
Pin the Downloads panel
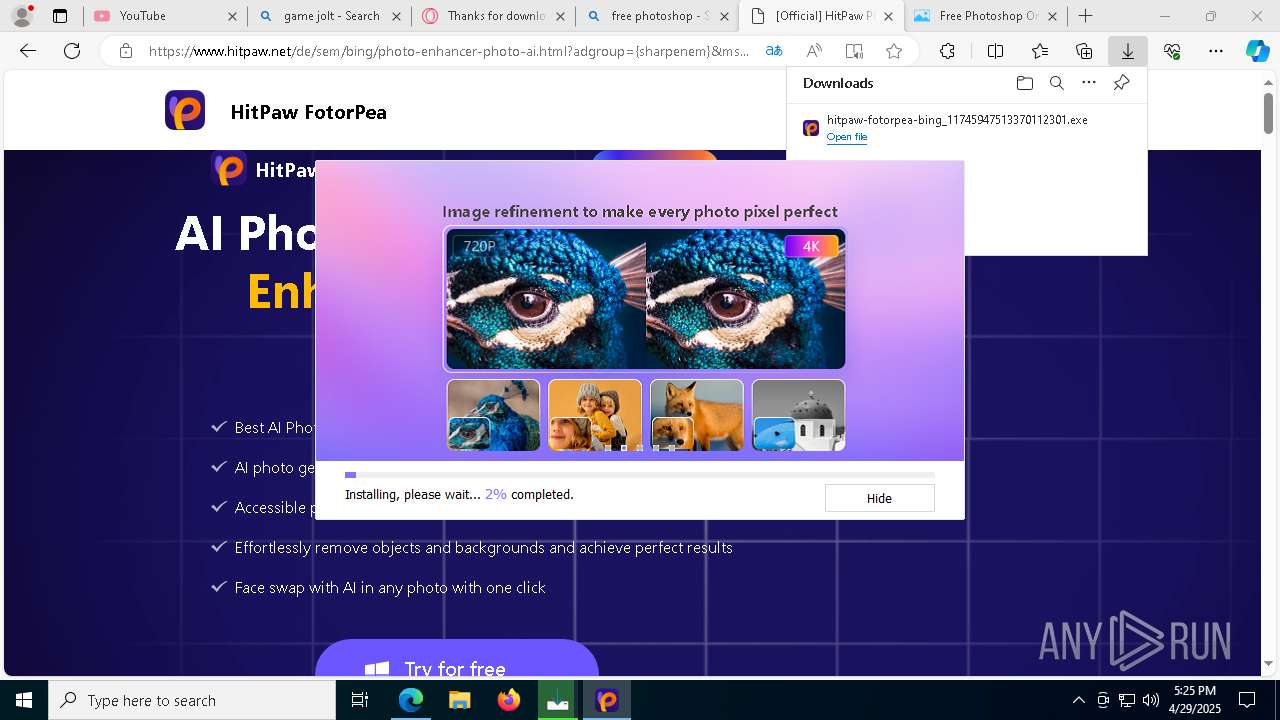[1121, 83]
